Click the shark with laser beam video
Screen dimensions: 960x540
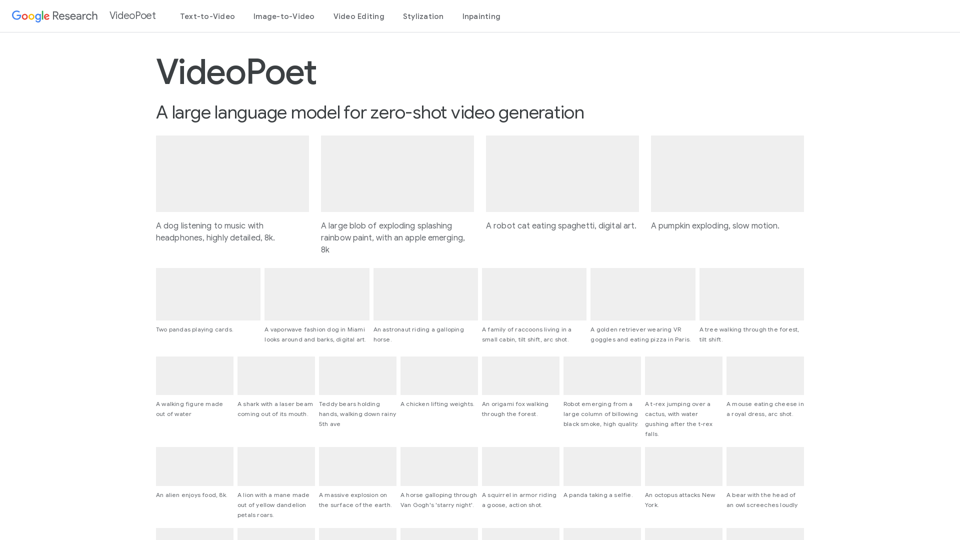[x=276, y=376]
